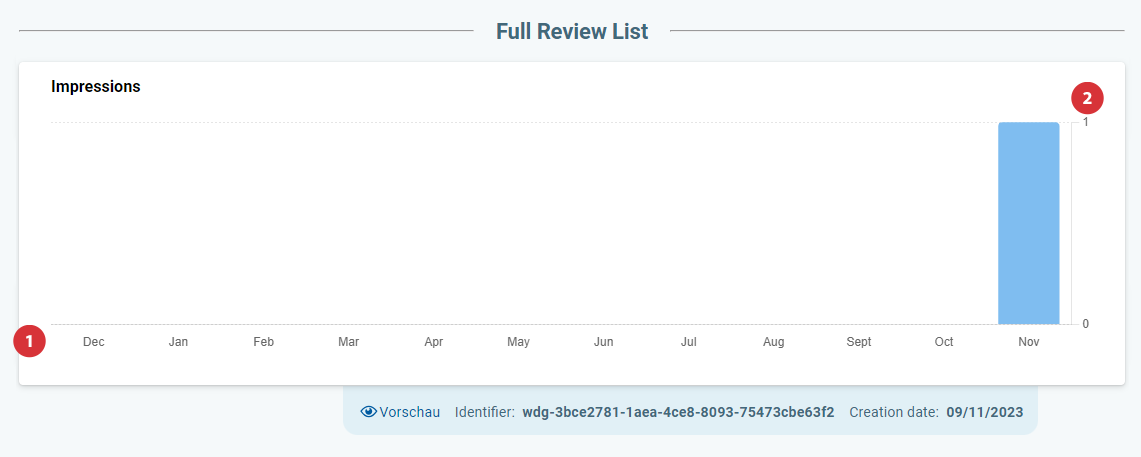Click the widget identifier wdg-3bce2781 text
Image resolution: width=1141 pixels, height=457 pixels.
click(x=678, y=412)
